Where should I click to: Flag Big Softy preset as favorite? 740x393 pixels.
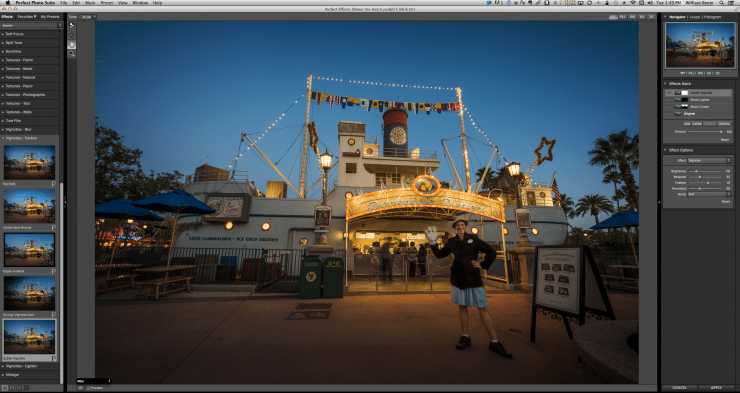[x=53, y=184]
